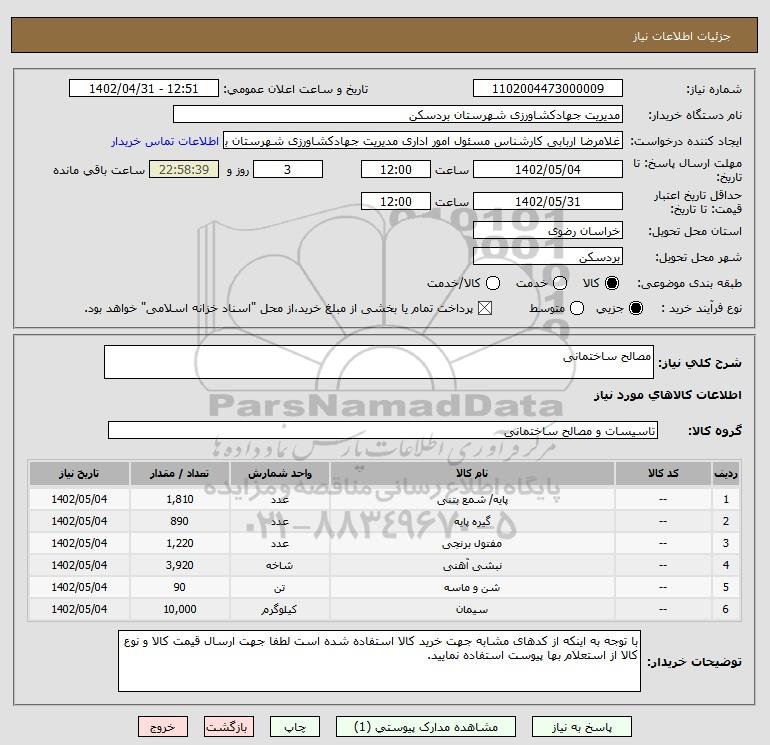Click the price validity date 1402/05/31 field

(548, 202)
